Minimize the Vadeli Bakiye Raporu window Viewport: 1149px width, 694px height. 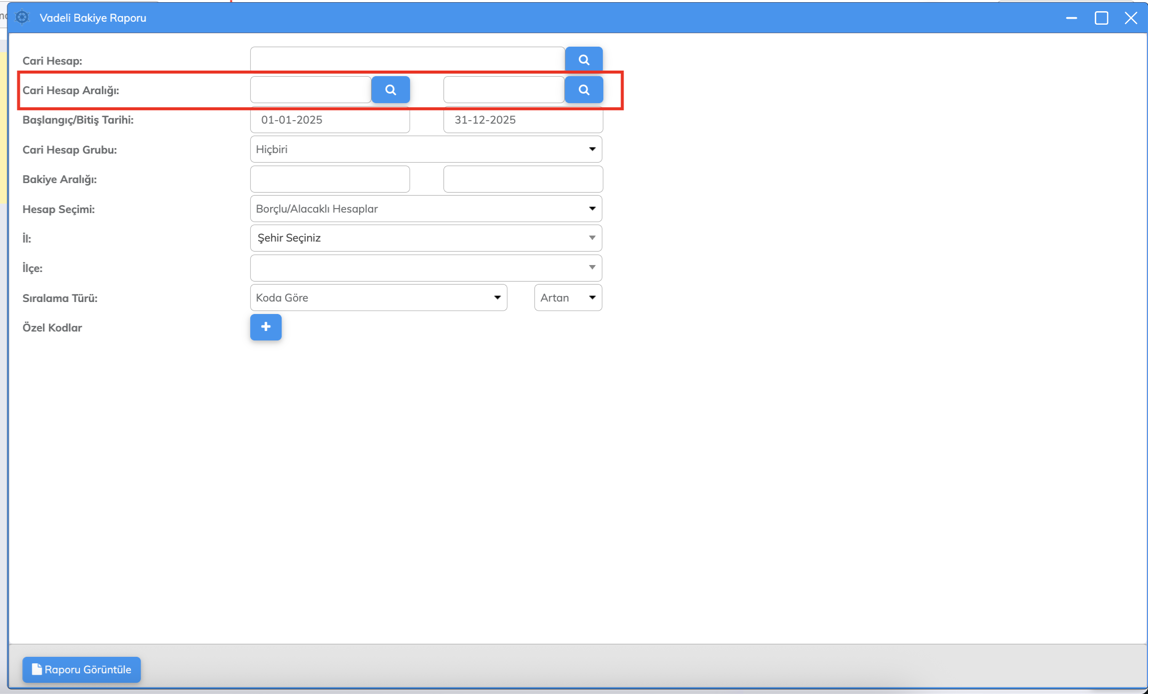coord(1071,18)
